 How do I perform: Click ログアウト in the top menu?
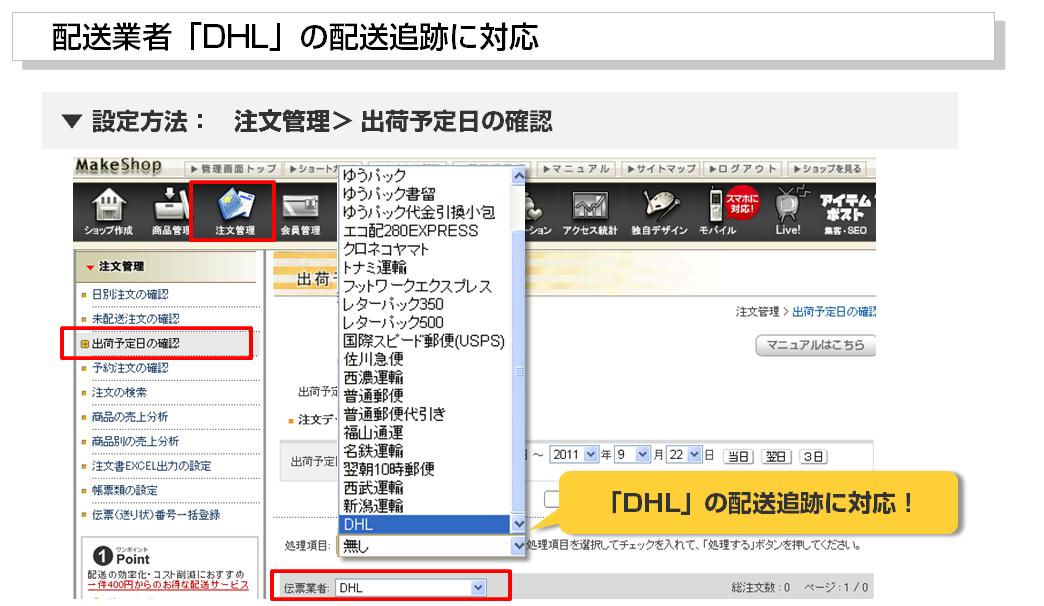(x=743, y=169)
